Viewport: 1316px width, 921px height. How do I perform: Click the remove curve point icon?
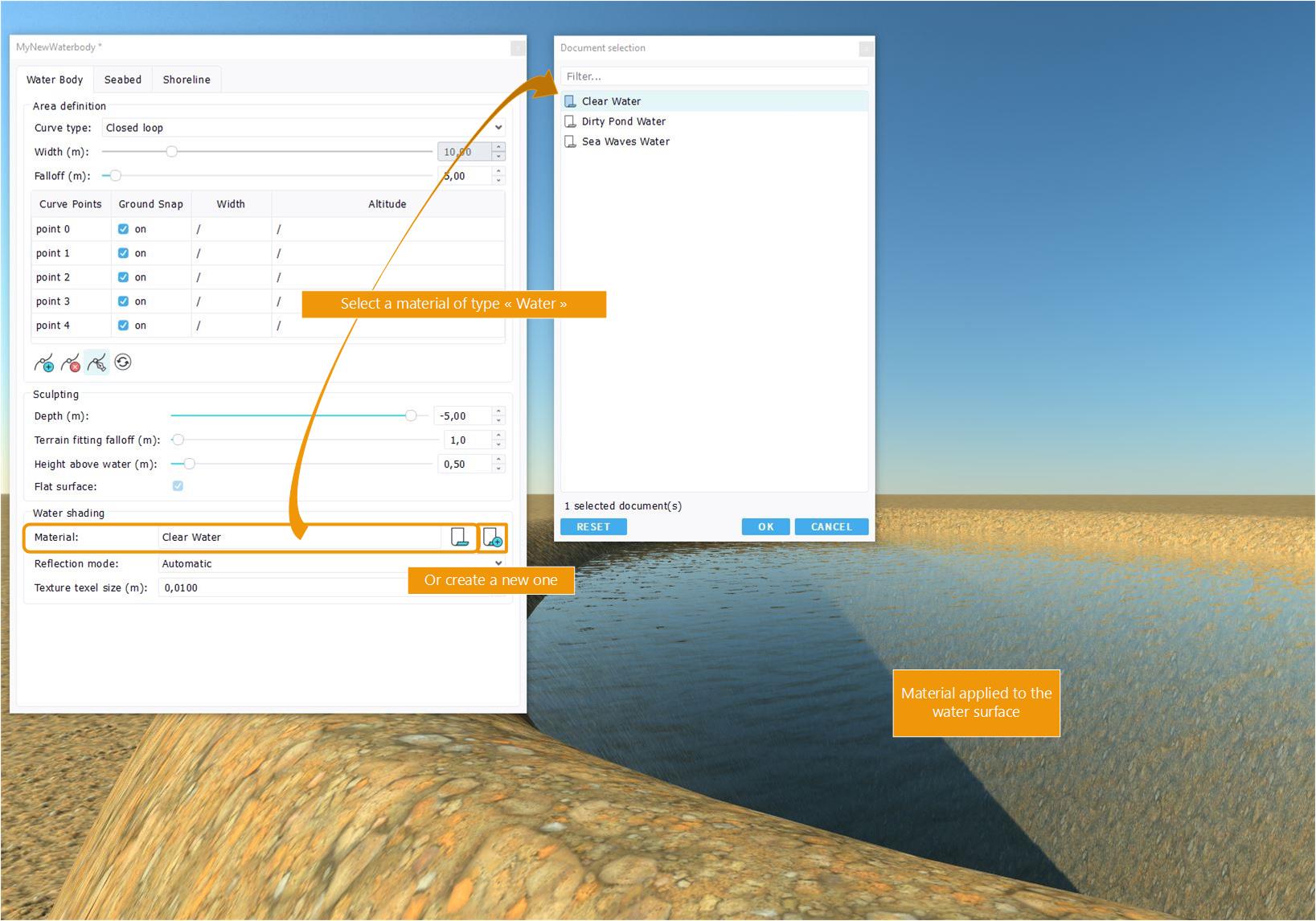pos(71,363)
